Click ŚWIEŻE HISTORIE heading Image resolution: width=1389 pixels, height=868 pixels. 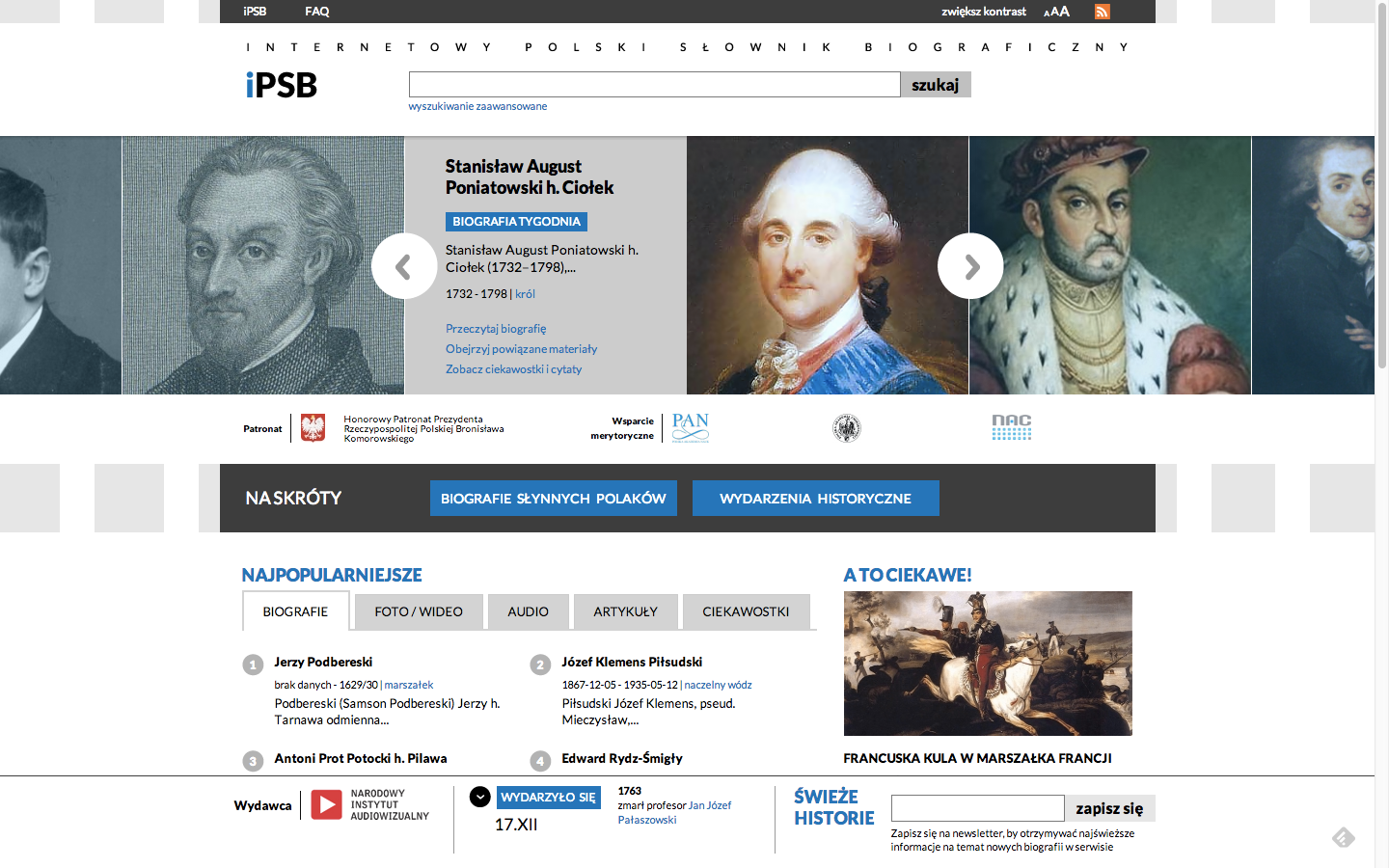point(834,807)
